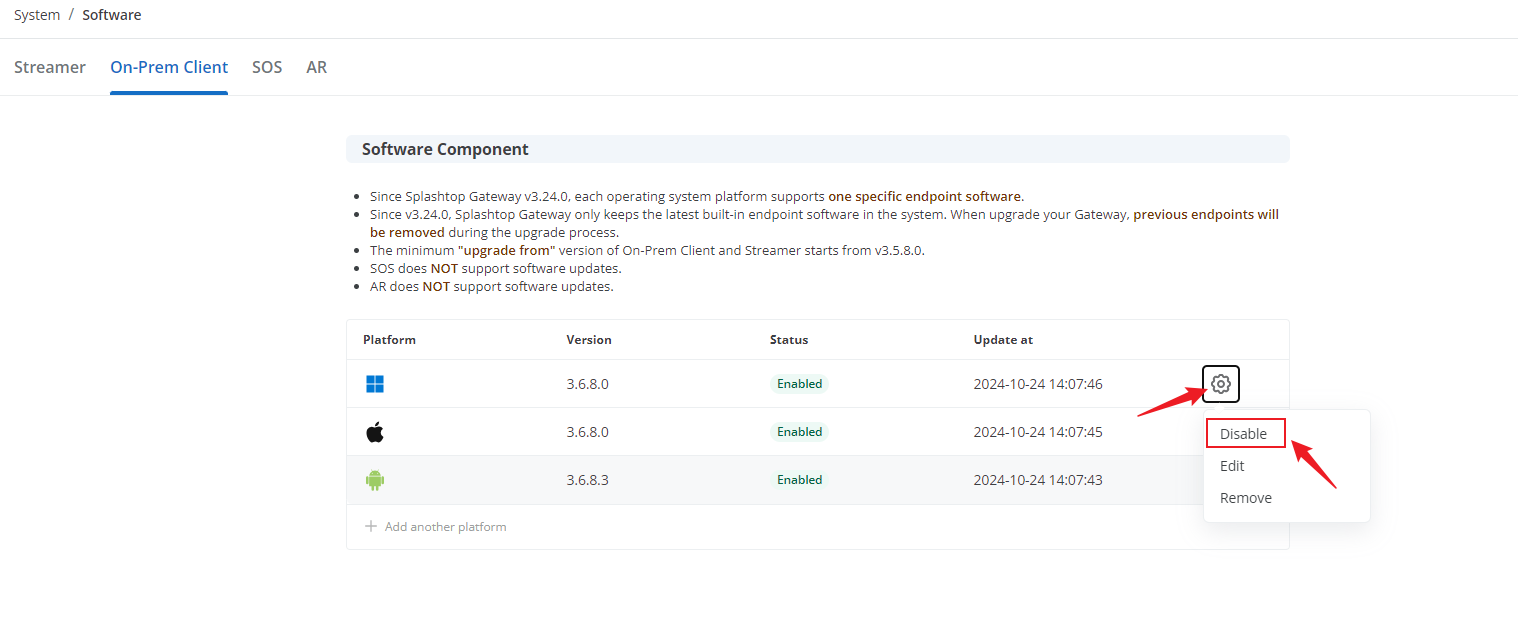Click Enabled status in the 2024-10-24 14:07:46 row
This screenshot has width=1518, height=619.
pos(800,384)
